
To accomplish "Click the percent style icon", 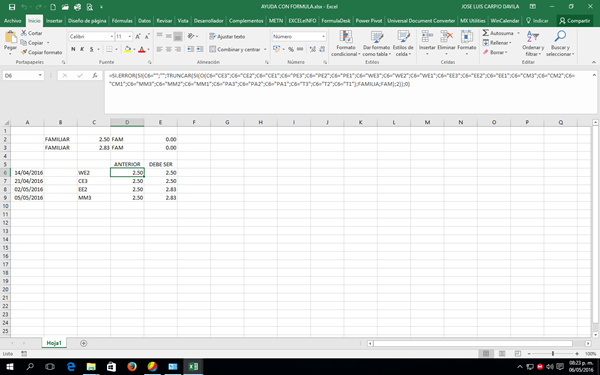I will [x=291, y=49].
